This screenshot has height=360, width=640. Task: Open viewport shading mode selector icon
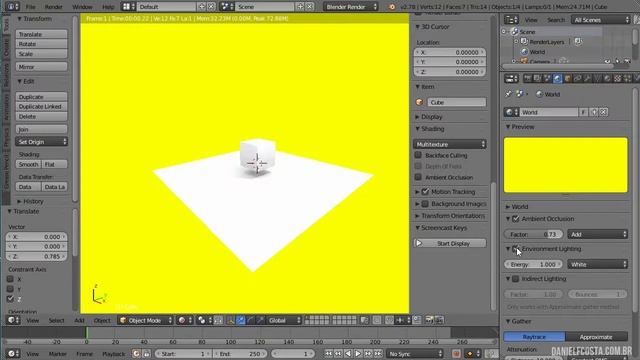tap(185, 320)
